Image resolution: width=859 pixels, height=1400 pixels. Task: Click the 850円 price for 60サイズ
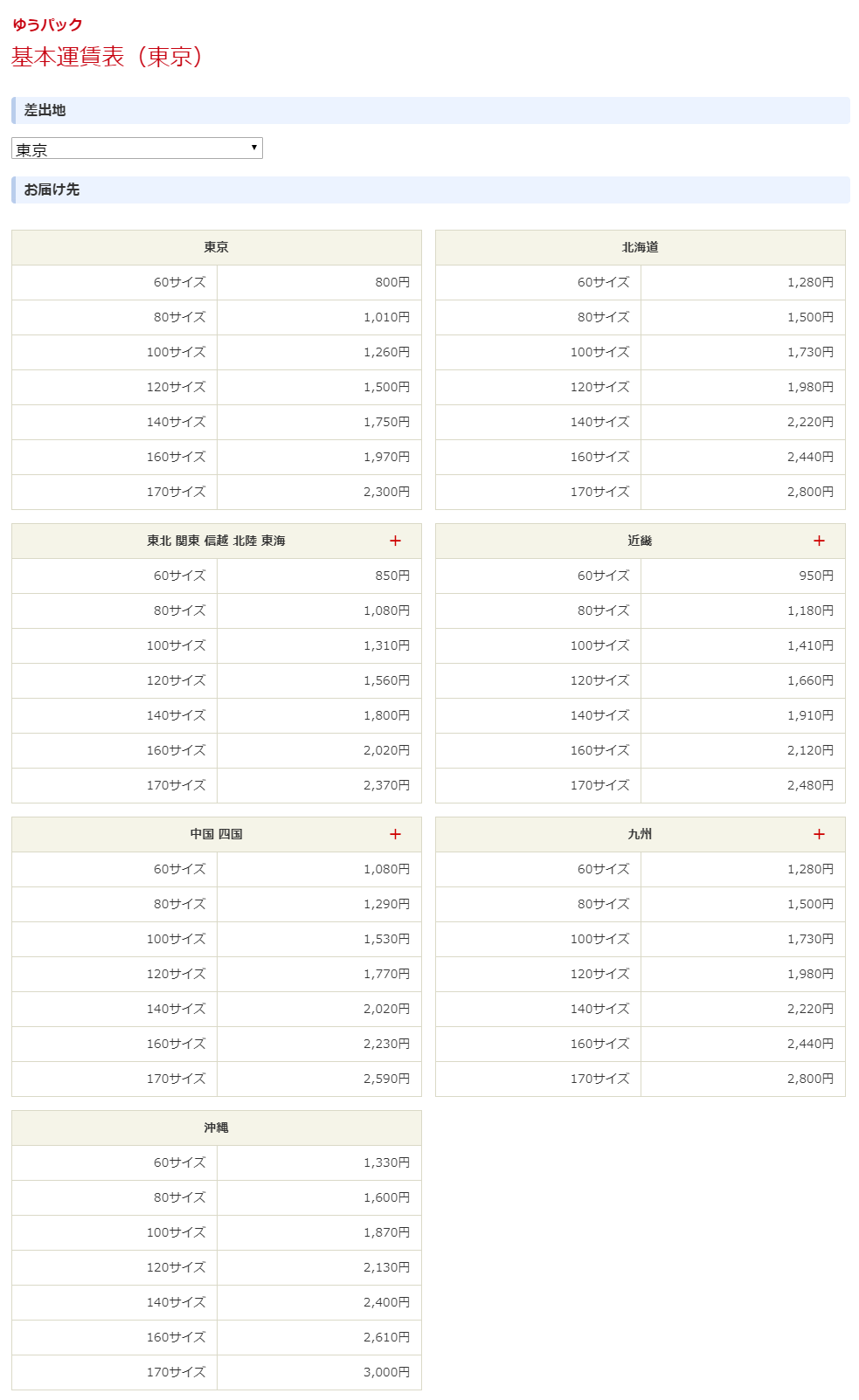(392, 576)
